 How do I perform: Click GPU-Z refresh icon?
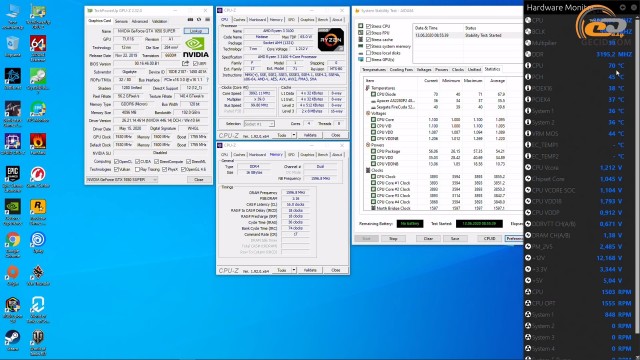coord(199,20)
